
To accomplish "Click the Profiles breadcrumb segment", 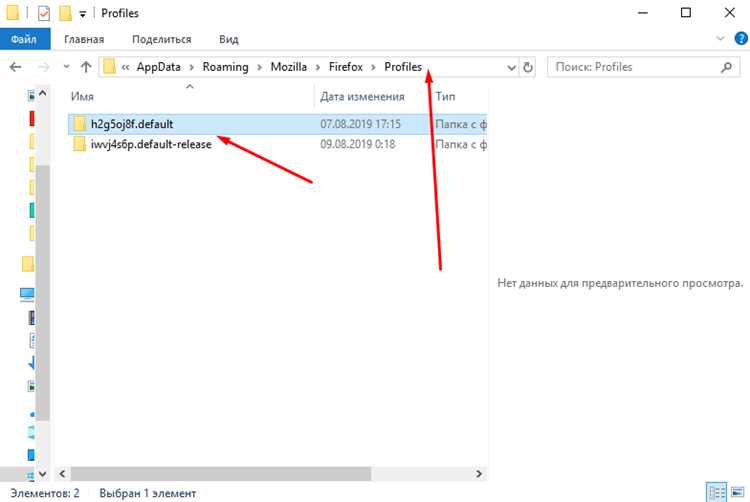I will tap(403, 67).
